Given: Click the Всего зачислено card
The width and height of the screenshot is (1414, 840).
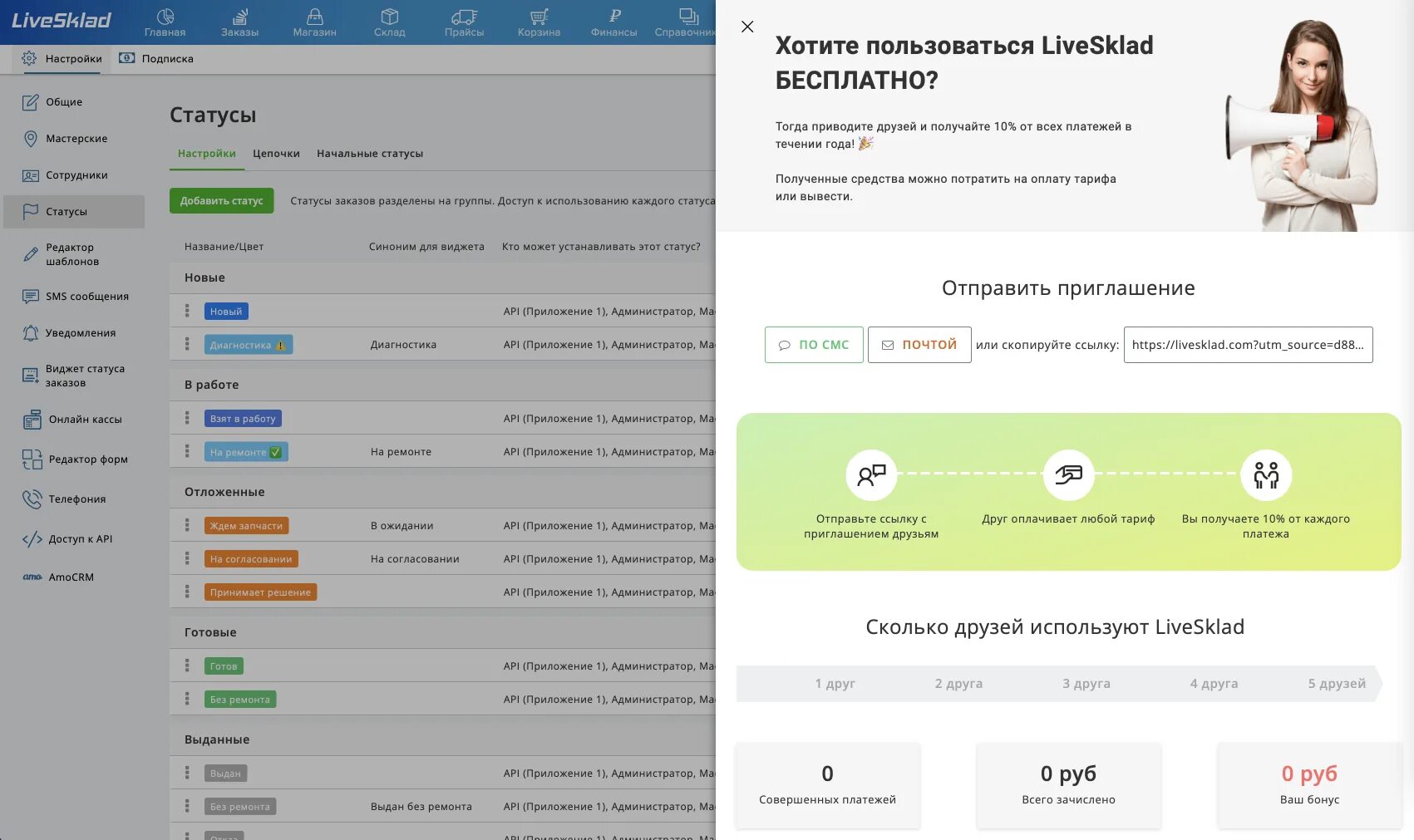Looking at the screenshot, I should (x=1069, y=785).
